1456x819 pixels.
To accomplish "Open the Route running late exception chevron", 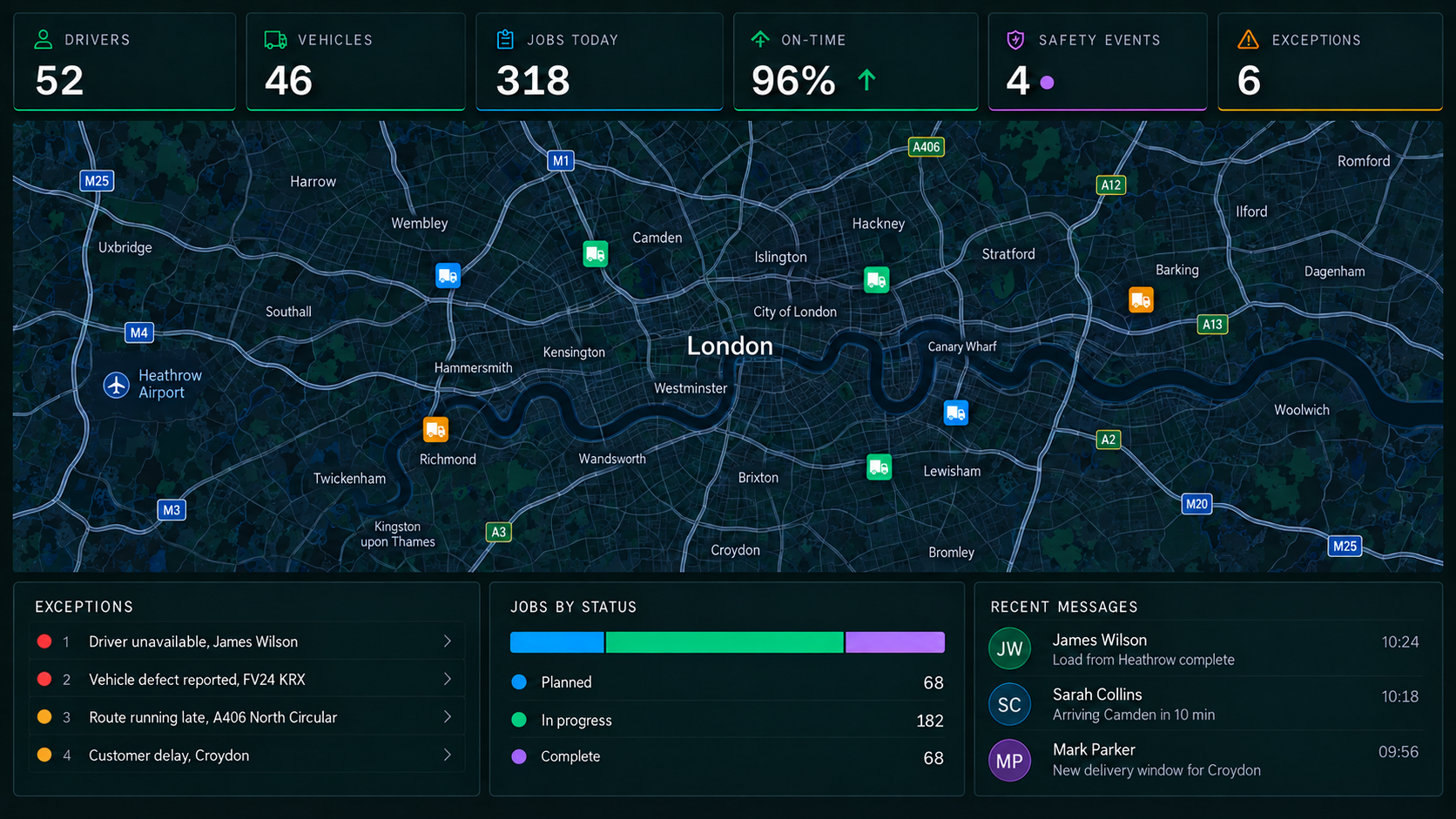I will coord(448,717).
